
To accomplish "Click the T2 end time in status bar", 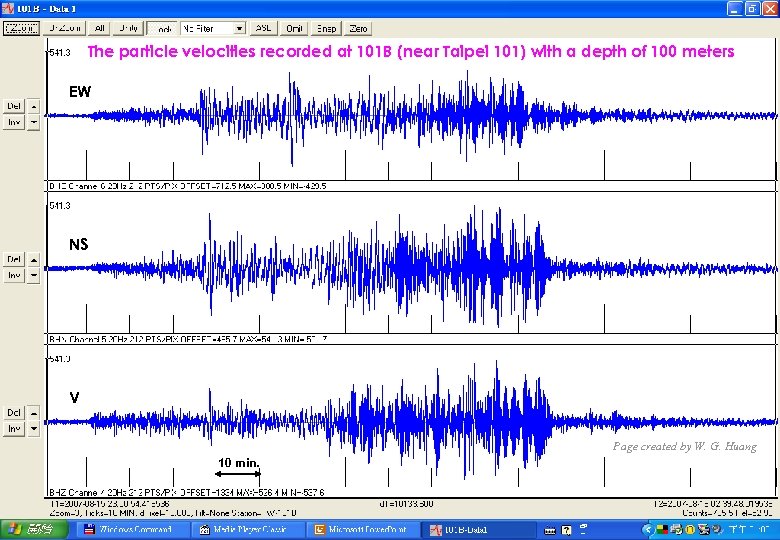I will [x=713, y=504].
